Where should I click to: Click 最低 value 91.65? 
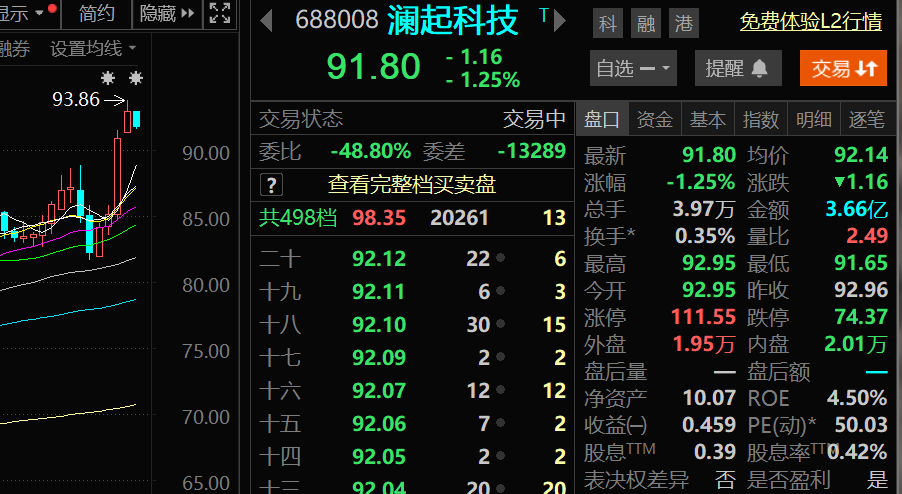click(861, 263)
